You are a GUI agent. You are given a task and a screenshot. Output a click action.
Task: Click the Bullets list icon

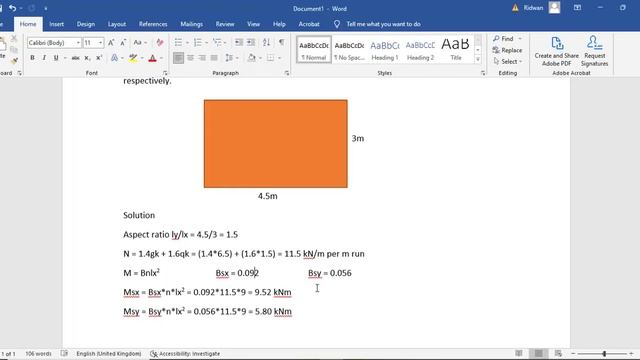[x=178, y=42]
